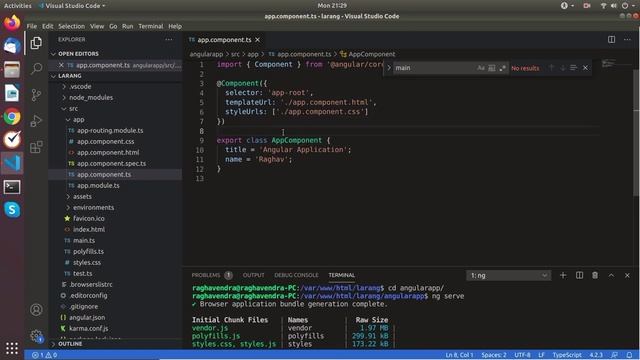This screenshot has height=360, width=640.
Task: Switch to the Output tab
Action: click(253, 275)
